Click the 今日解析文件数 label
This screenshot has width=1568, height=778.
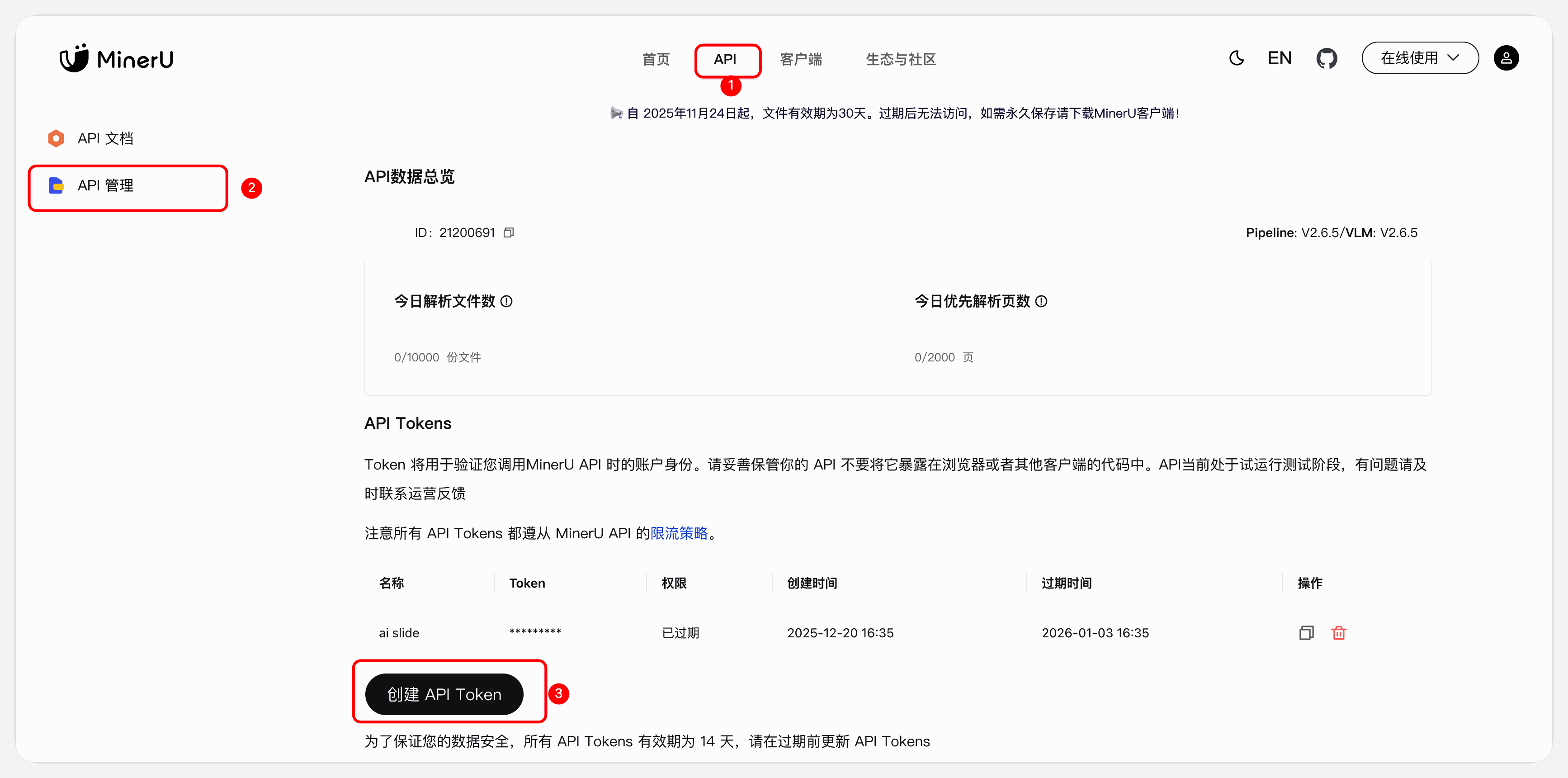(444, 301)
